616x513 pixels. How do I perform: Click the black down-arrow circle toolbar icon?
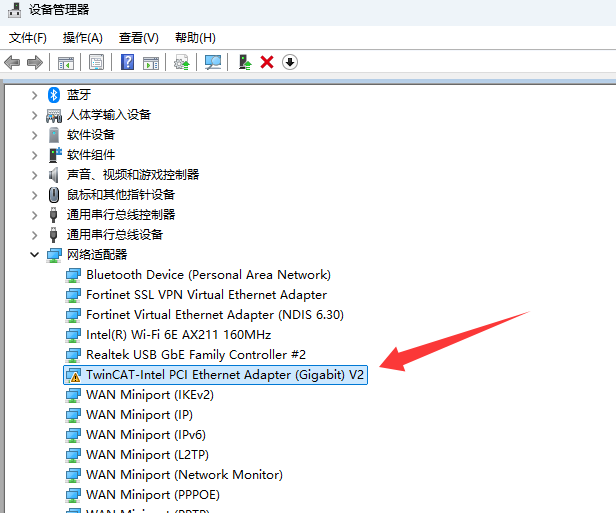tap(290, 62)
